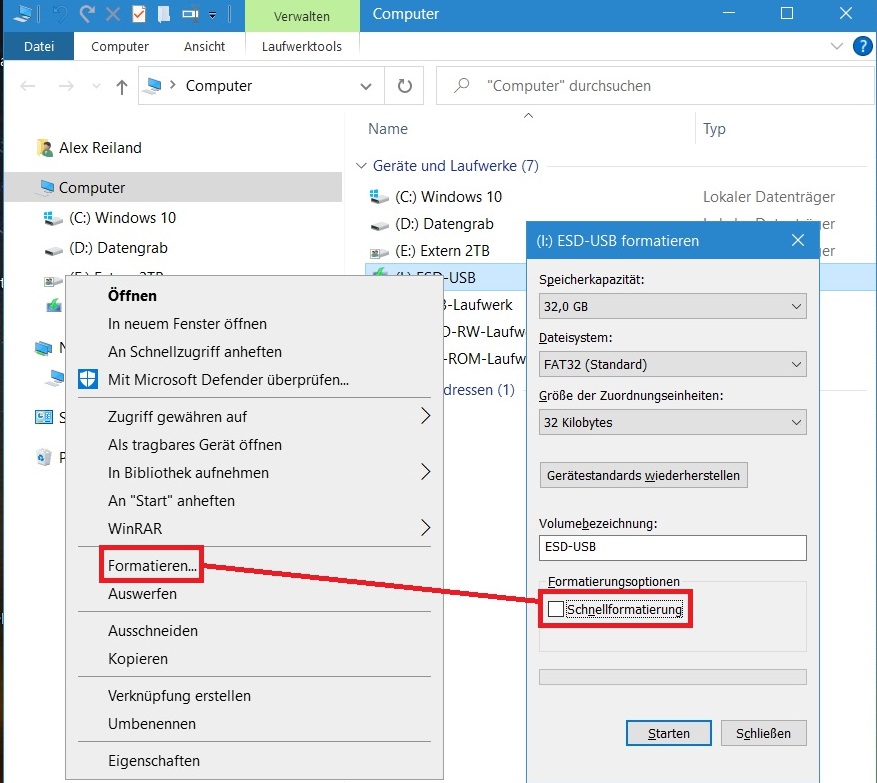
Task: Click the Verwalten contextual tab
Action: (301, 16)
